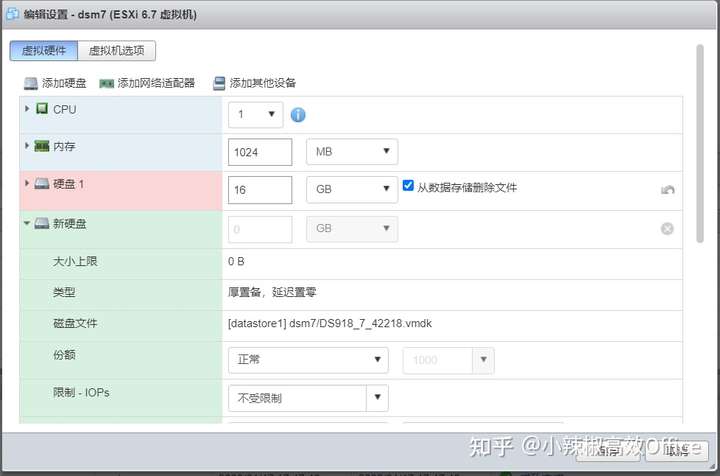
Task: Click the 添加硬盘 disk icon
Action: click(31, 84)
